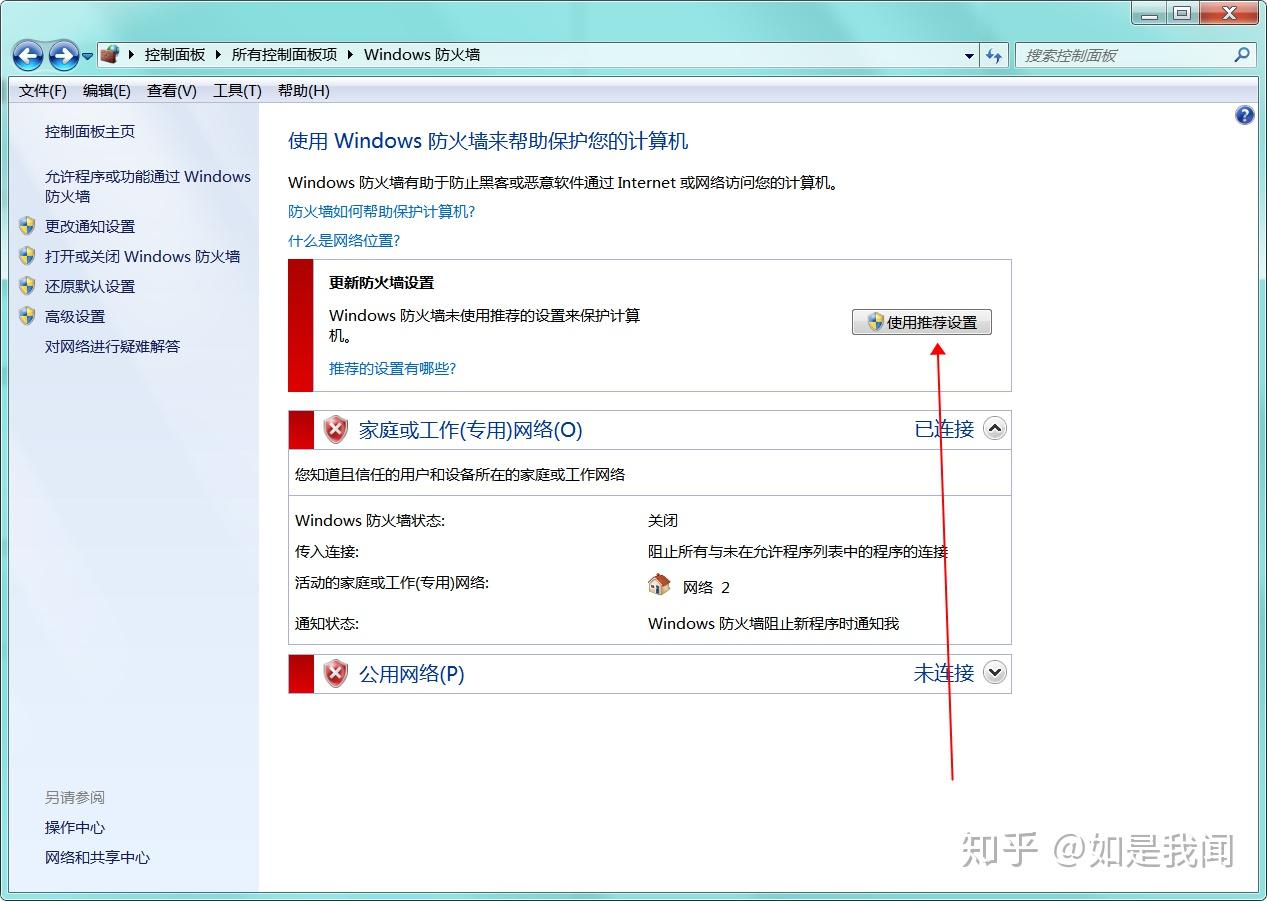1267x901 pixels.
Task: Open 防火墙如何帮助保护计算机? help link
Action: 382,212
